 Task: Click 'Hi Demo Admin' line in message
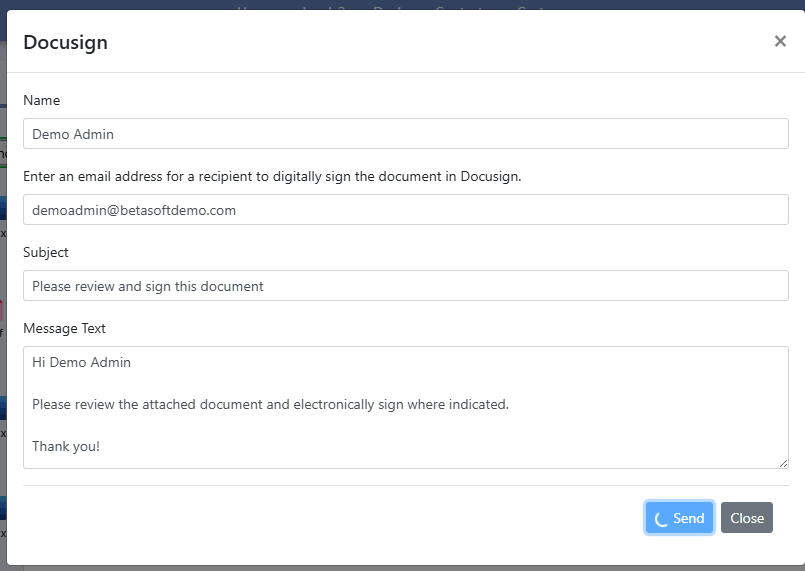coord(81,362)
